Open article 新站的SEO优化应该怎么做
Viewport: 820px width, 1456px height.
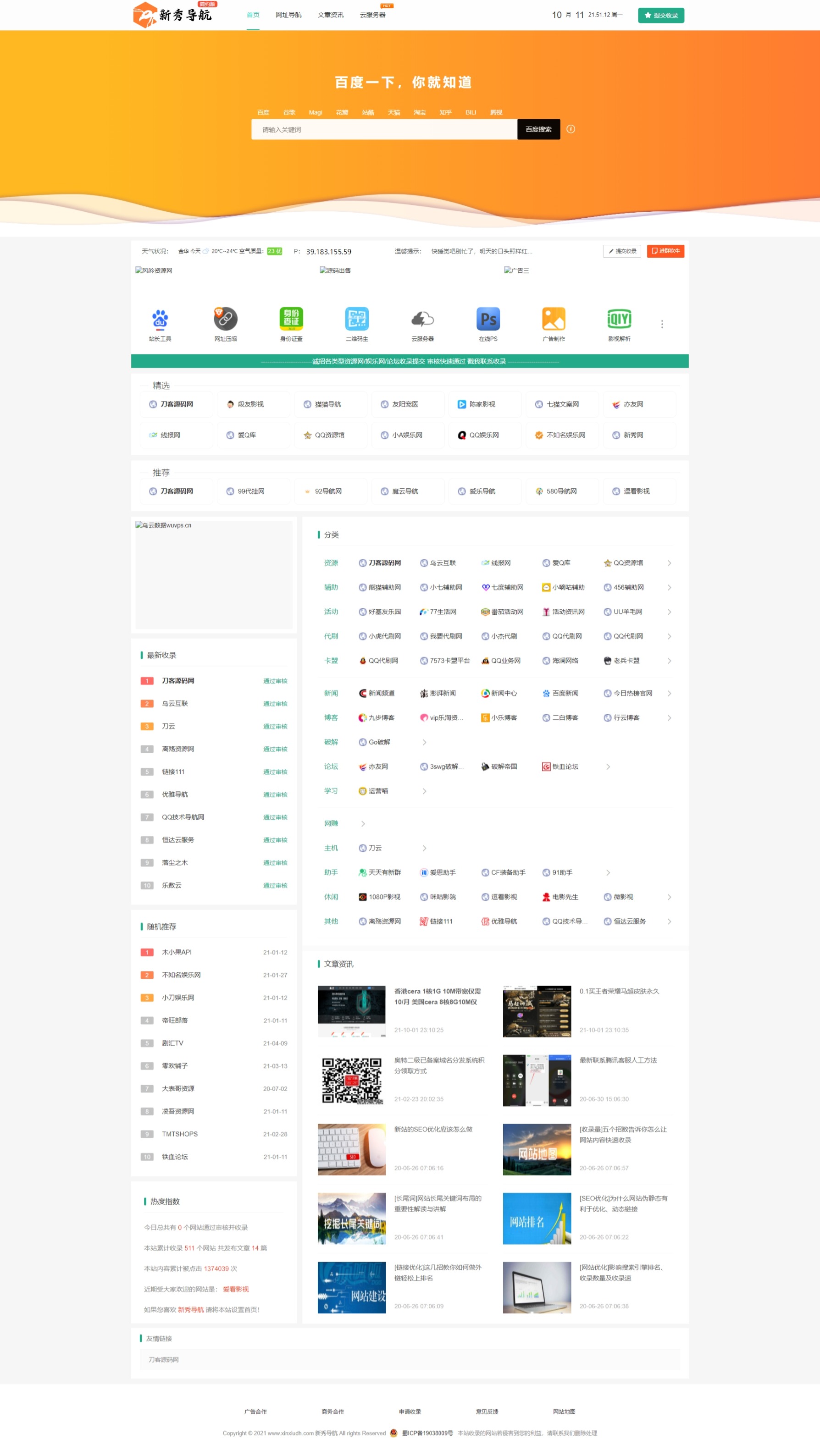(x=433, y=1129)
